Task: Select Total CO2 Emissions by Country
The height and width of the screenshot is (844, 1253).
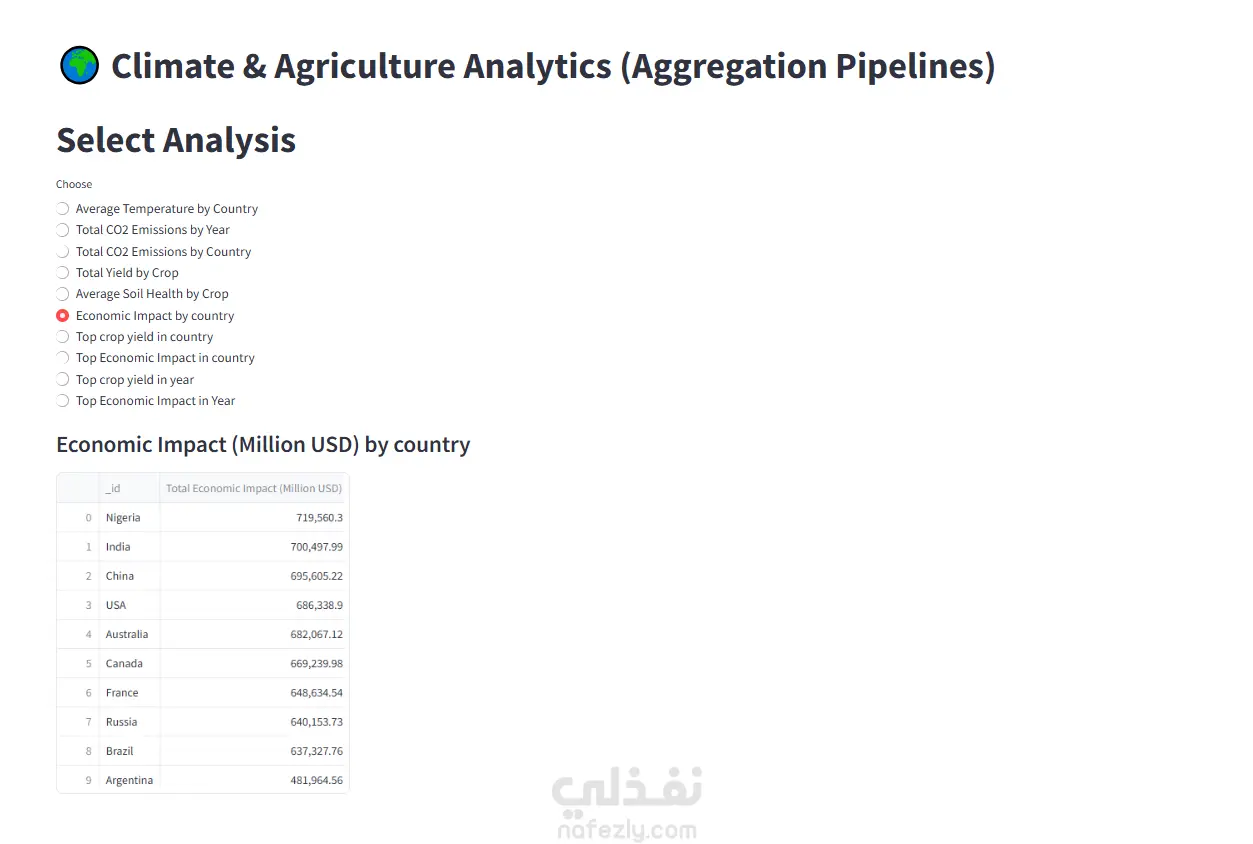Action: (63, 252)
